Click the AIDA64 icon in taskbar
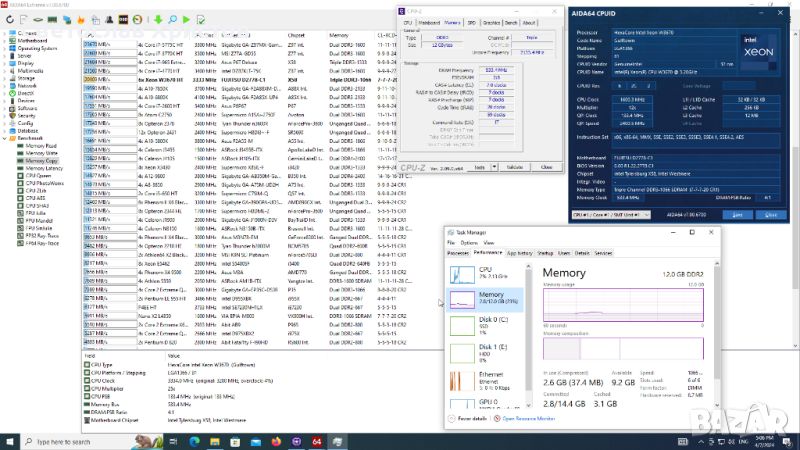The width and height of the screenshot is (800, 450). pos(316,440)
